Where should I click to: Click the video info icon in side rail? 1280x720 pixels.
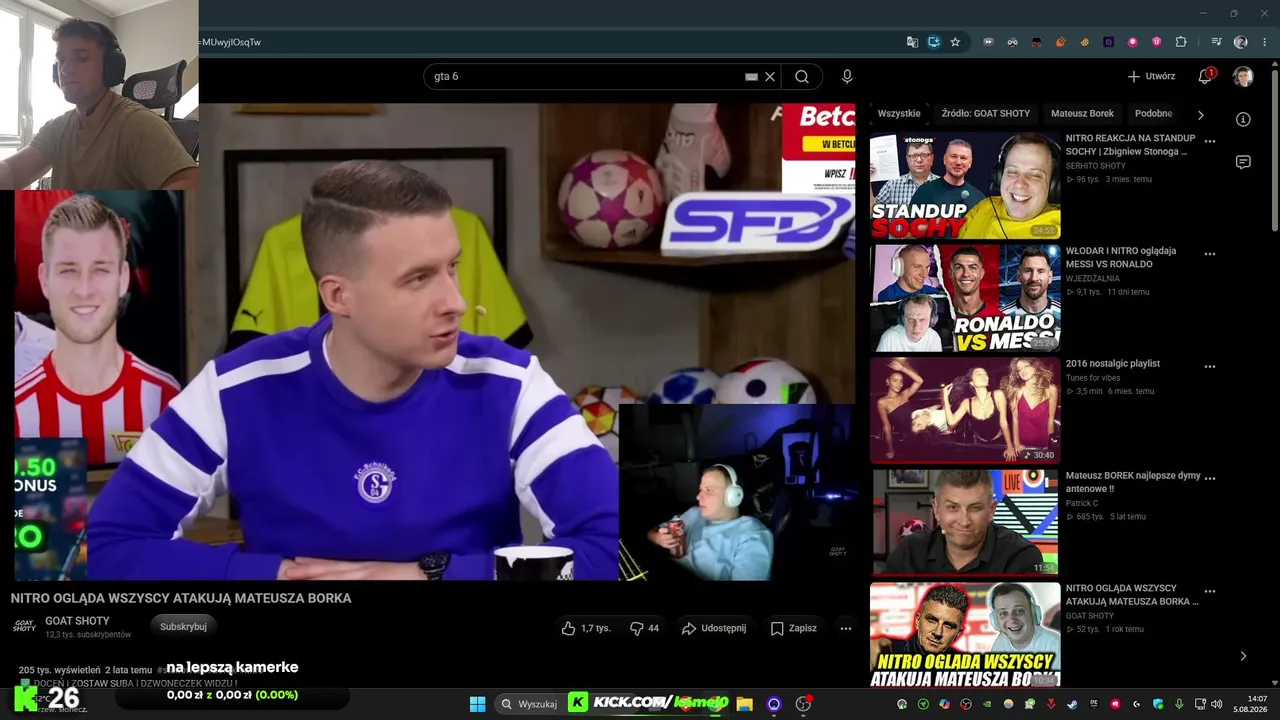(1243, 119)
